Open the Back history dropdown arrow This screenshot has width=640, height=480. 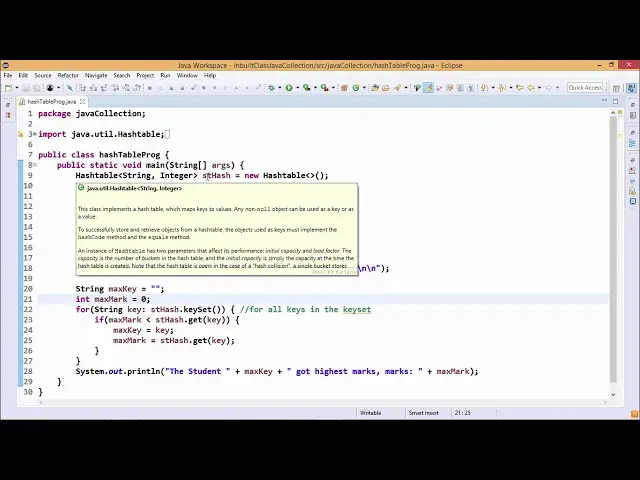point(539,88)
